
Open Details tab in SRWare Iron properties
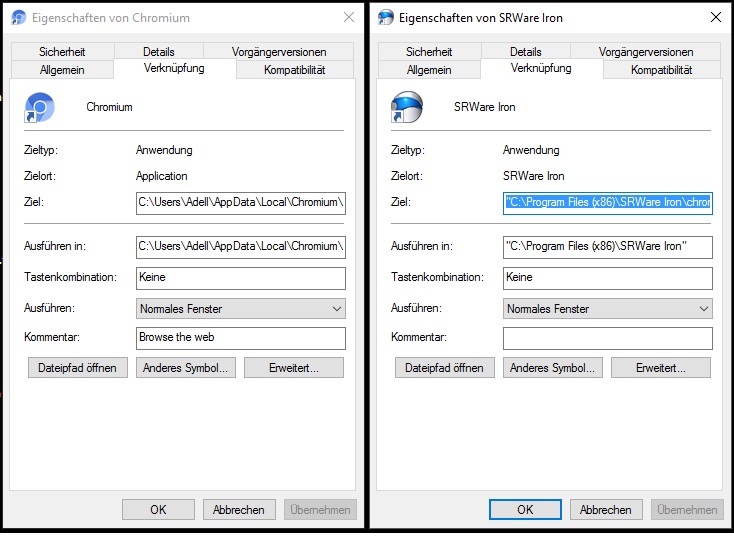(x=526, y=52)
